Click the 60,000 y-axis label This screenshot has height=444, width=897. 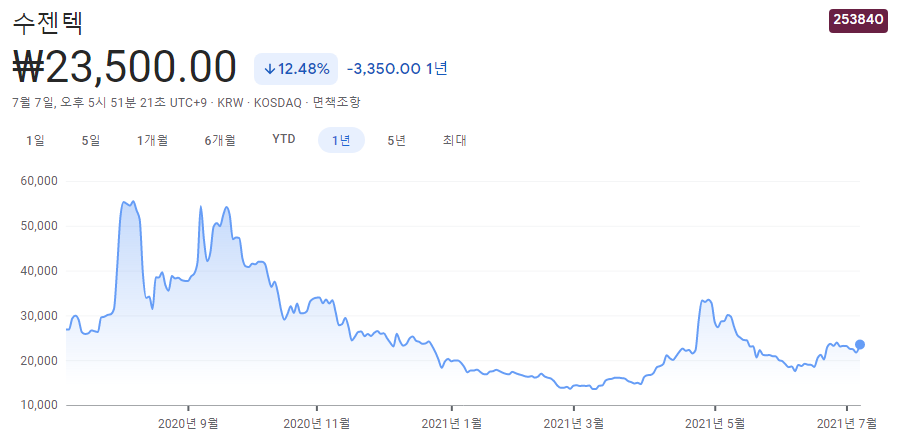(x=39, y=181)
